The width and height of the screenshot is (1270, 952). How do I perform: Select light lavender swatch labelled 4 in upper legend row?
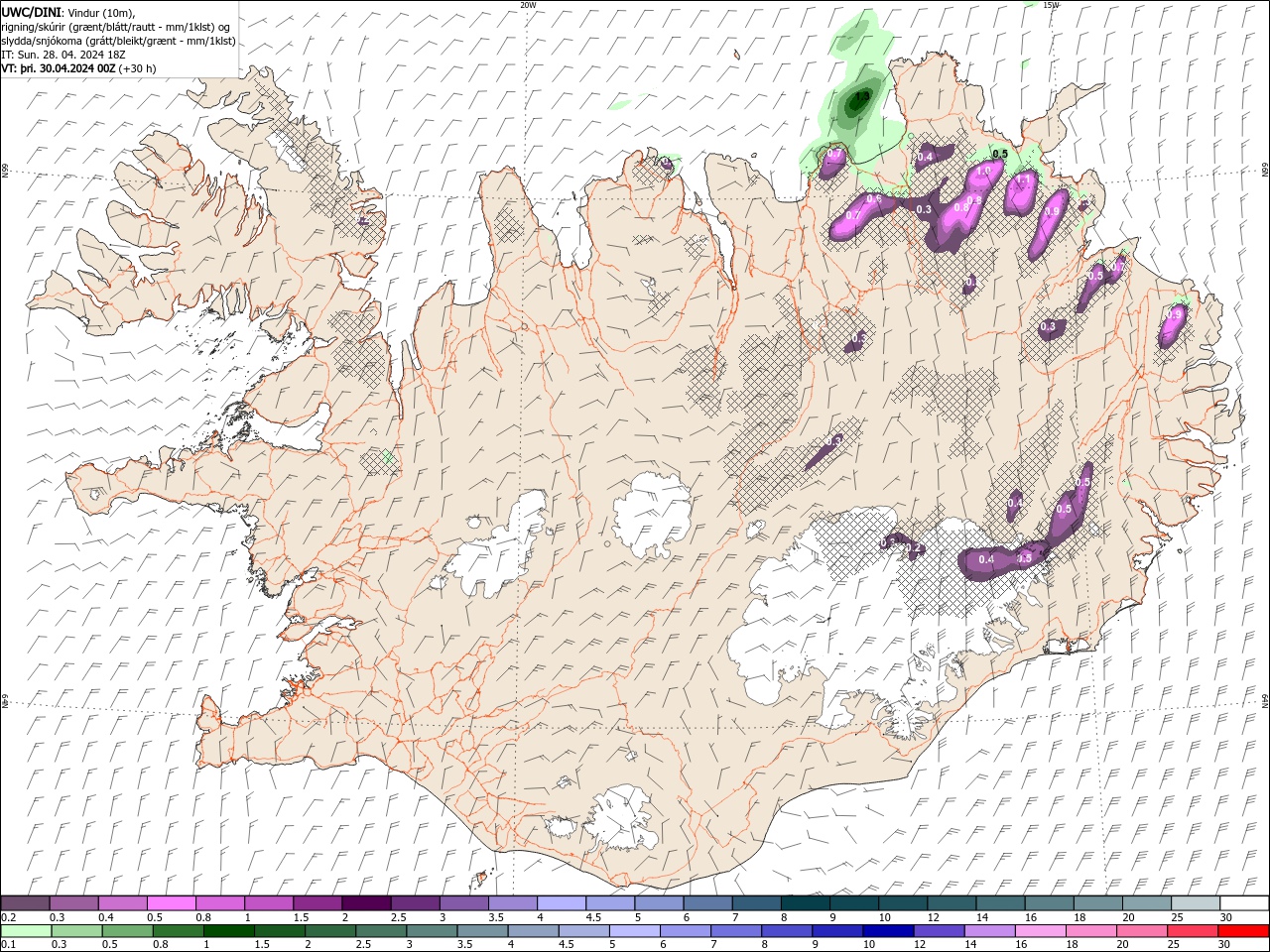pos(562,903)
